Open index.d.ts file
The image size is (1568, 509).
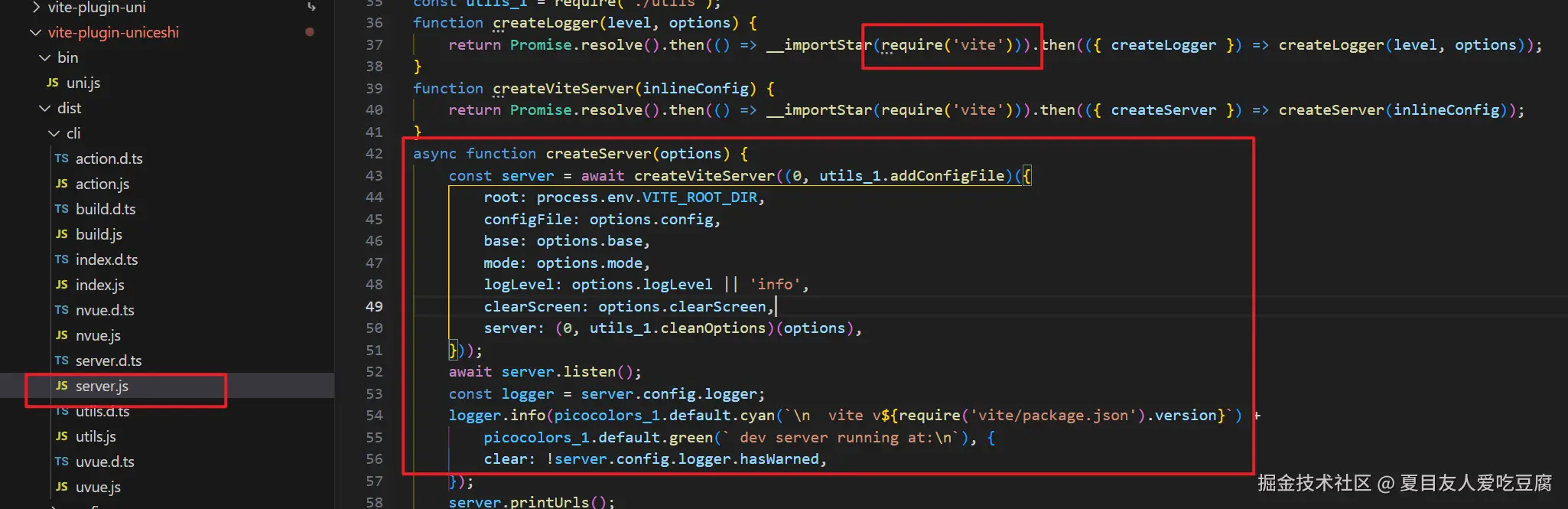106,259
